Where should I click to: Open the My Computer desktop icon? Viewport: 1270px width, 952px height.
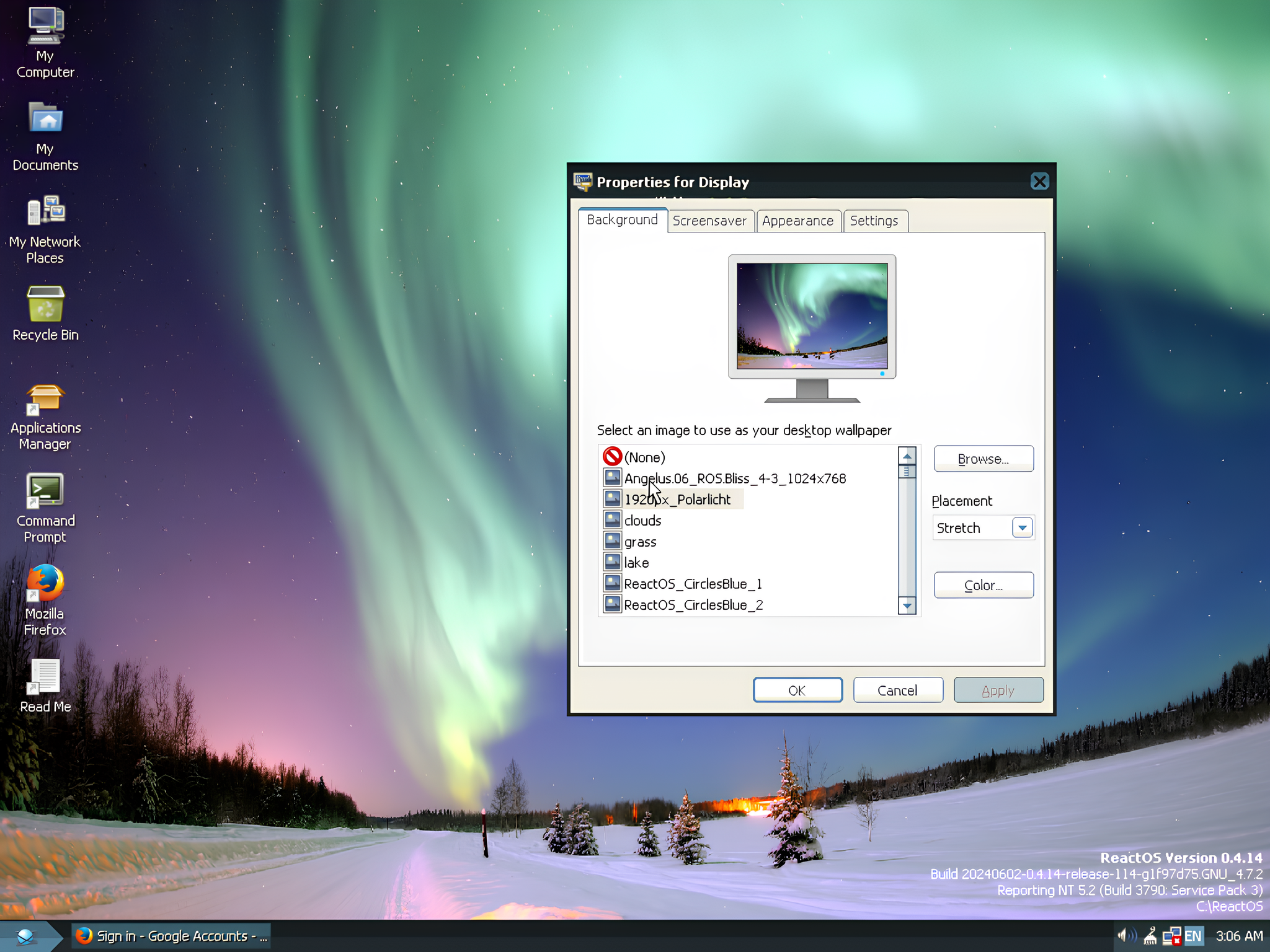point(45,42)
